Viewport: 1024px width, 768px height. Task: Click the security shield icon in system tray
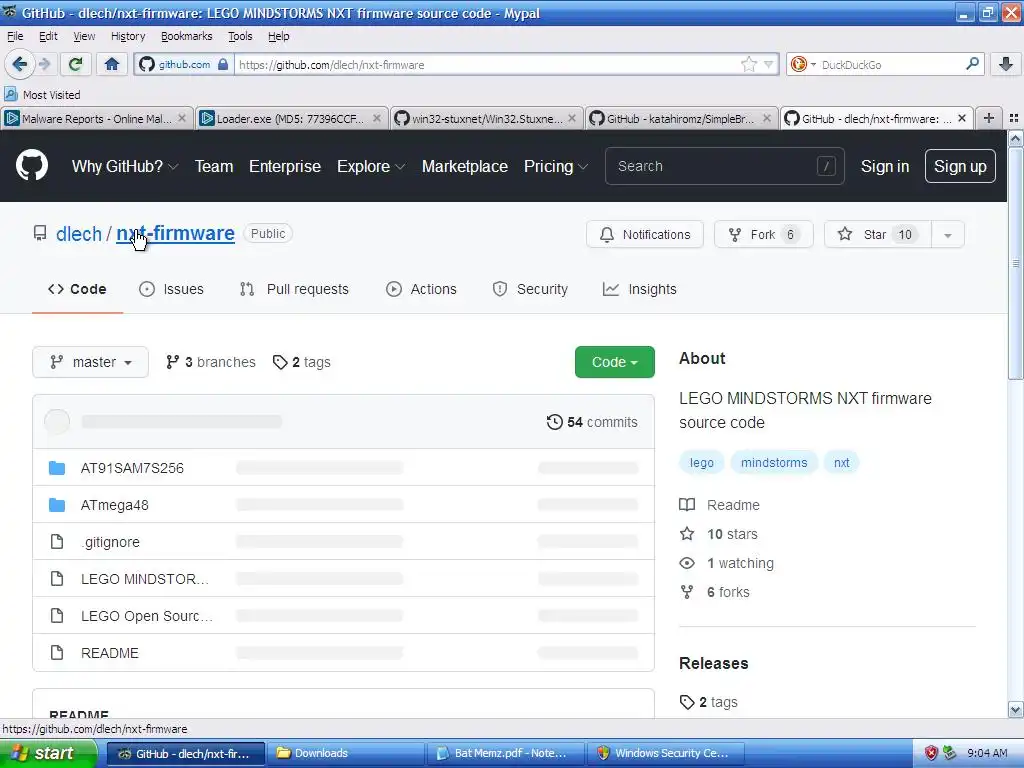[x=931, y=753]
